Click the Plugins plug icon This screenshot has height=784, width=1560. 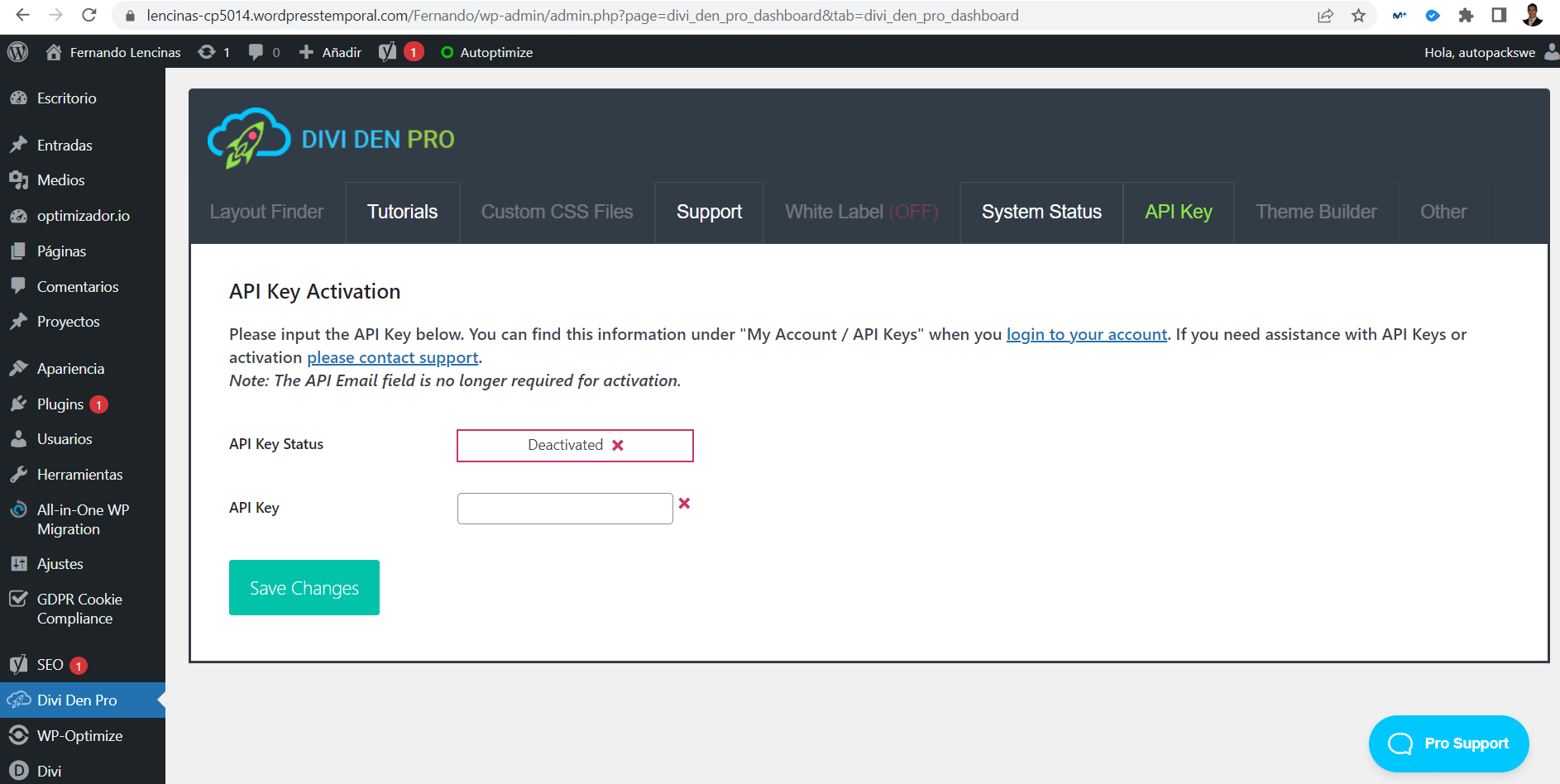pyautogui.click(x=18, y=404)
